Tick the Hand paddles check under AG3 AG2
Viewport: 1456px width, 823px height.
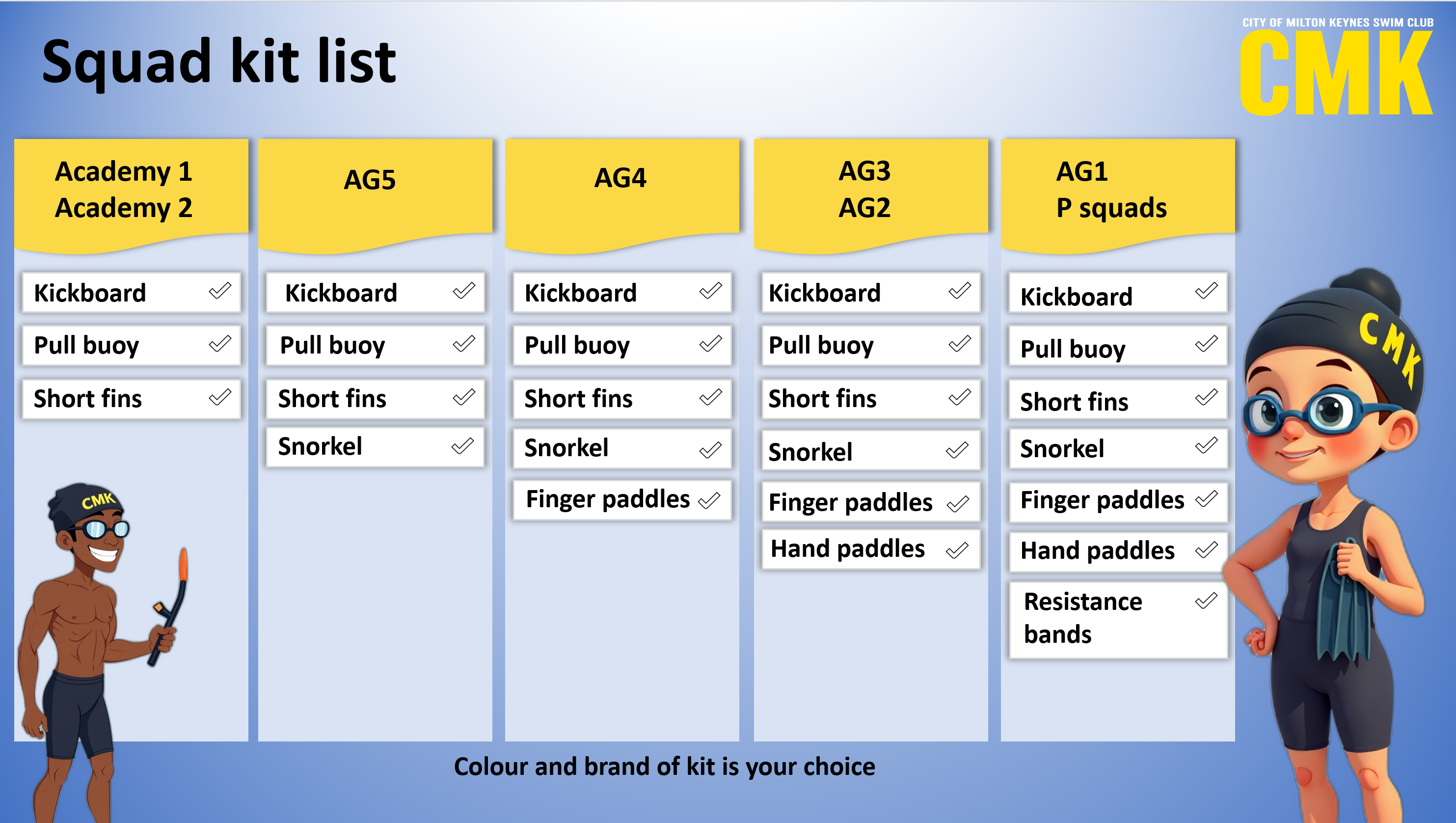(x=957, y=549)
